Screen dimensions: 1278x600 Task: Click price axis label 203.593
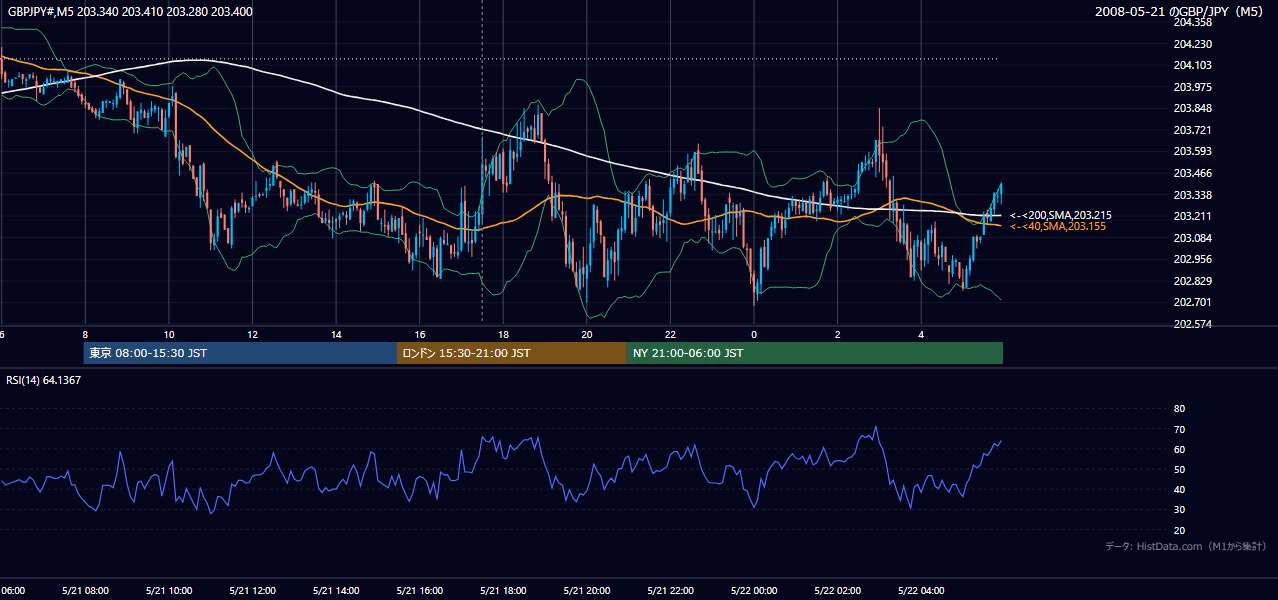1192,152
